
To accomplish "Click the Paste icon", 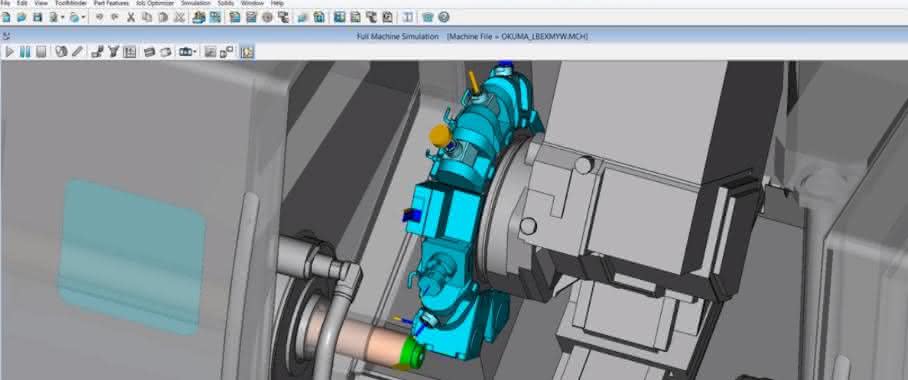I will point(163,17).
